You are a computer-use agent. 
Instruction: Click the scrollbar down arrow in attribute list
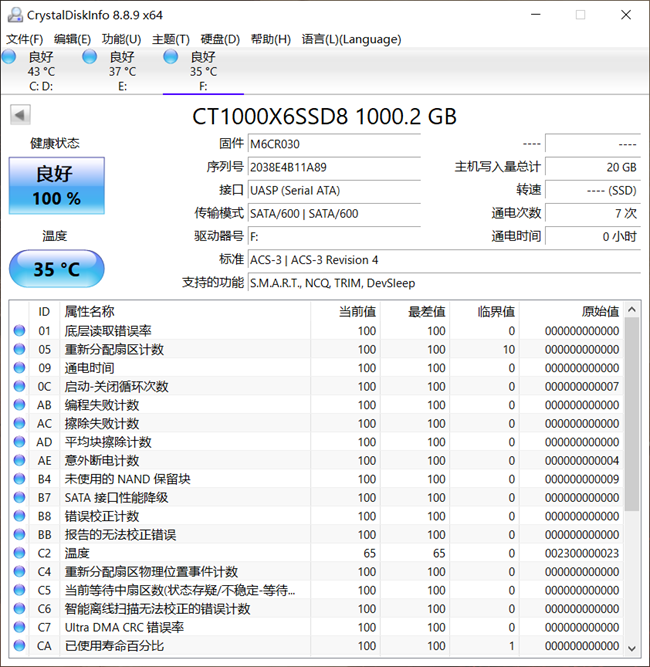point(632,647)
